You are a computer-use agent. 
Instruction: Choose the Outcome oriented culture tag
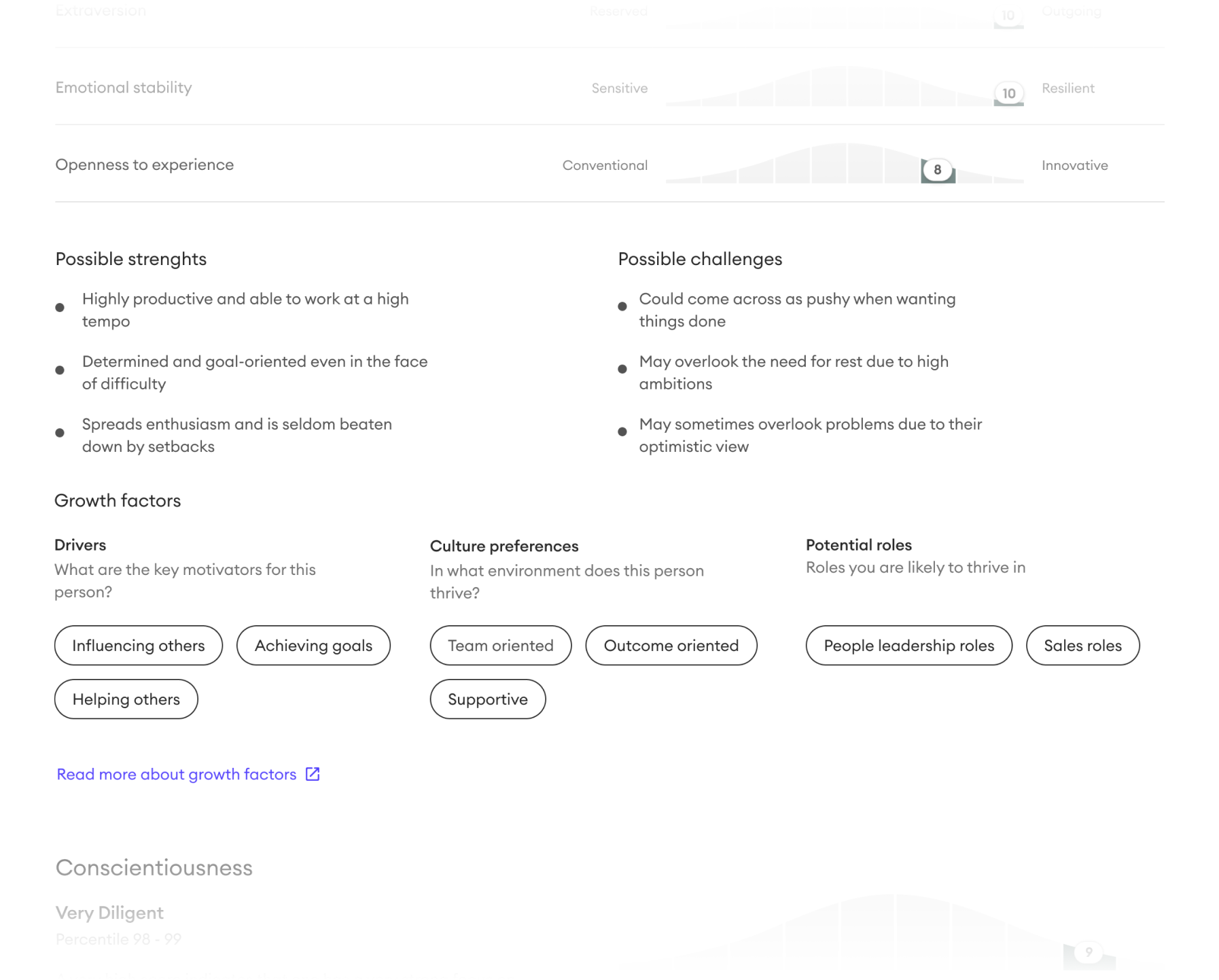(671, 646)
